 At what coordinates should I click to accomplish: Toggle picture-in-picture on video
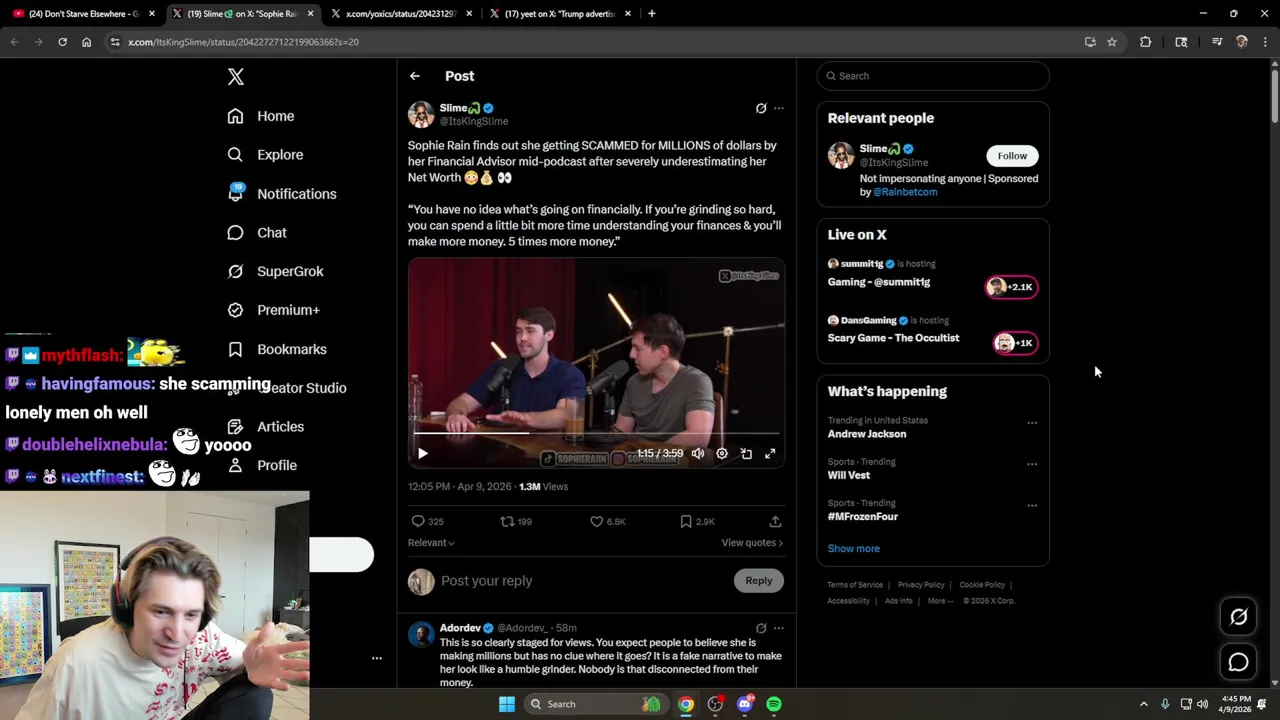tap(746, 454)
